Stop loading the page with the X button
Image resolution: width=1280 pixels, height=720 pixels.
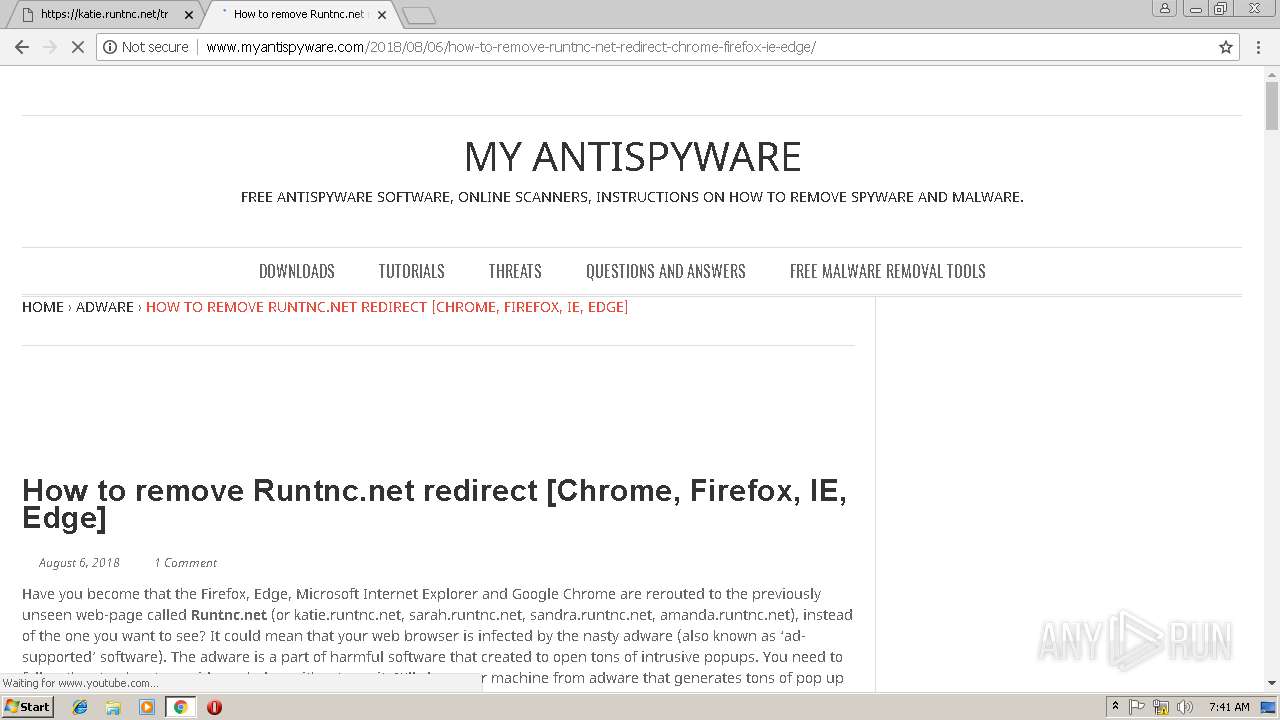click(x=77, y=47)
